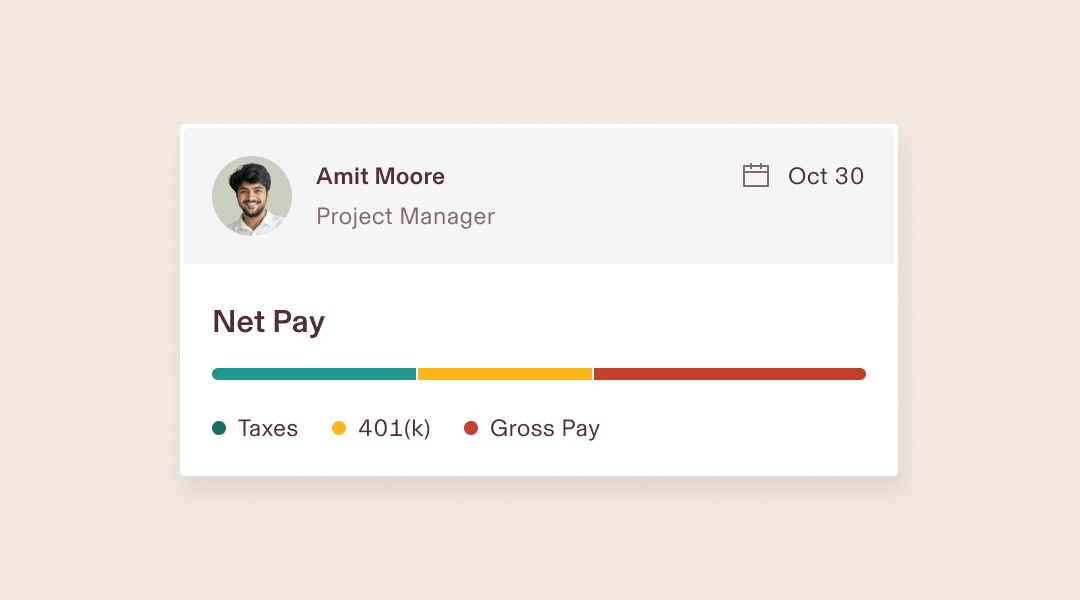Click the red Gross Pay legend dot
The width and height of the screenshot is (1080, 600).
coord(471,428)
